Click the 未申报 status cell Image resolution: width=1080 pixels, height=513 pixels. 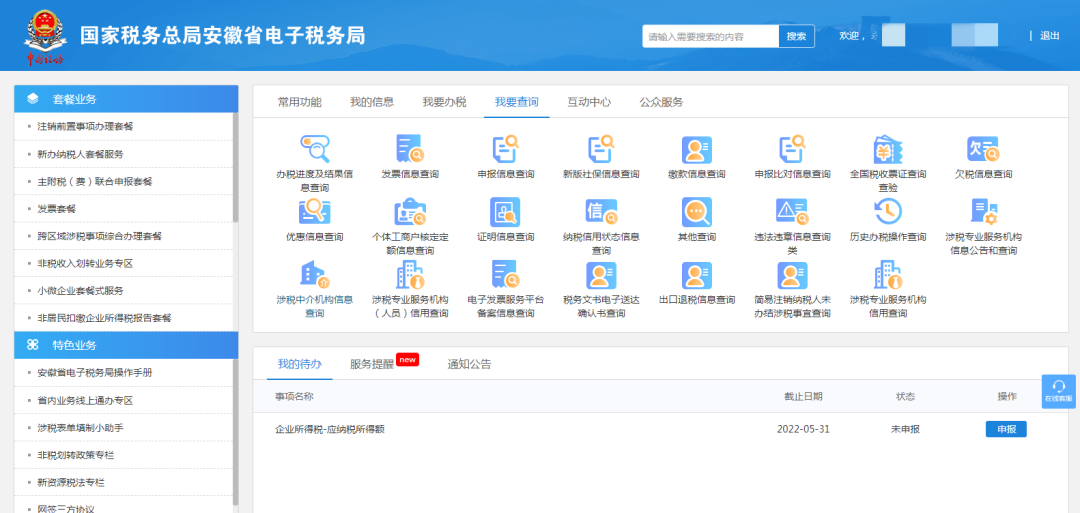pos(905,429)
